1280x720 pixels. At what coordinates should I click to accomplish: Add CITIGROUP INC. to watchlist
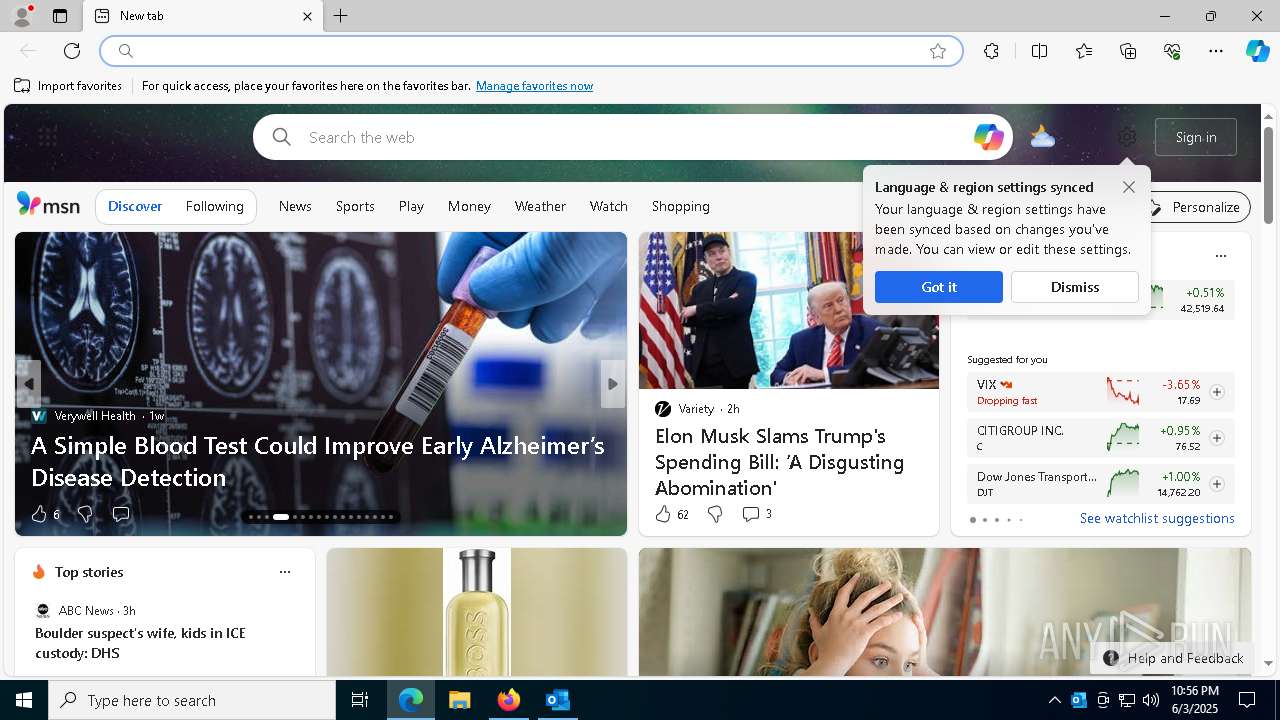[x=1217, y=438]
